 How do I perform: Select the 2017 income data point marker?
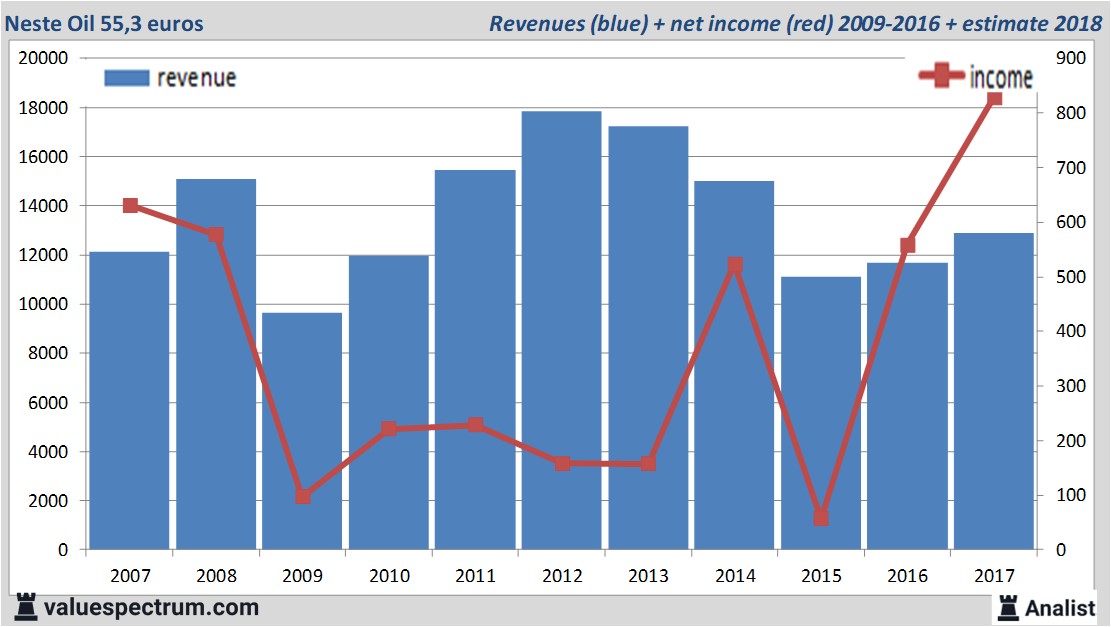pyautogui.click(x=994, y=98)
